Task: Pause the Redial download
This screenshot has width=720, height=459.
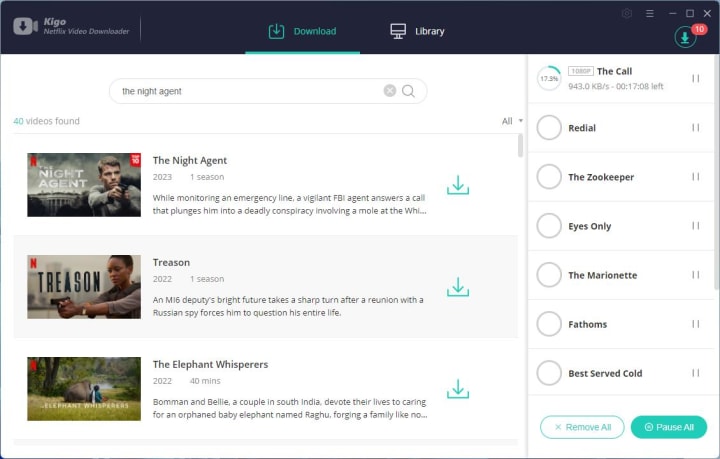Action: coord(696,128)
